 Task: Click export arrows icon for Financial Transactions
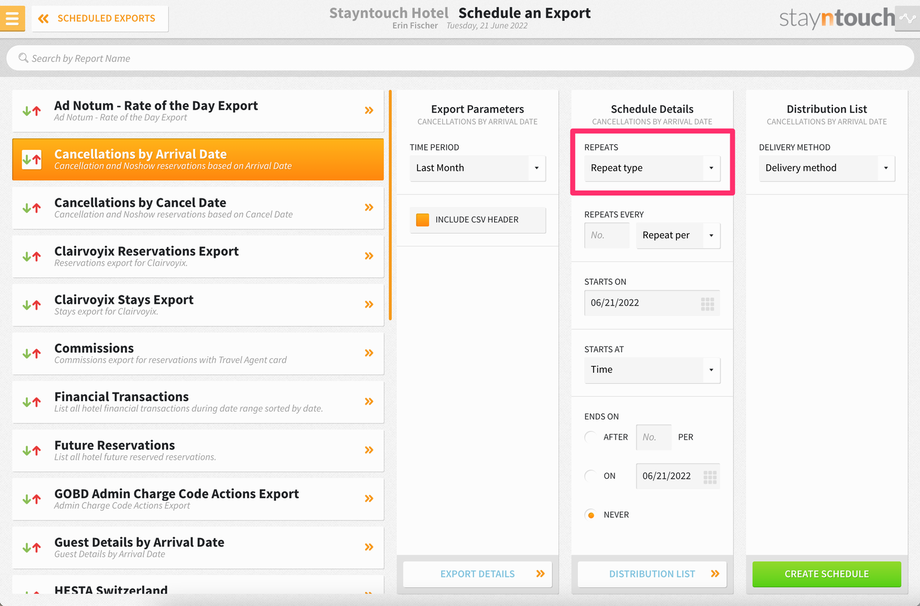(32, 402)
